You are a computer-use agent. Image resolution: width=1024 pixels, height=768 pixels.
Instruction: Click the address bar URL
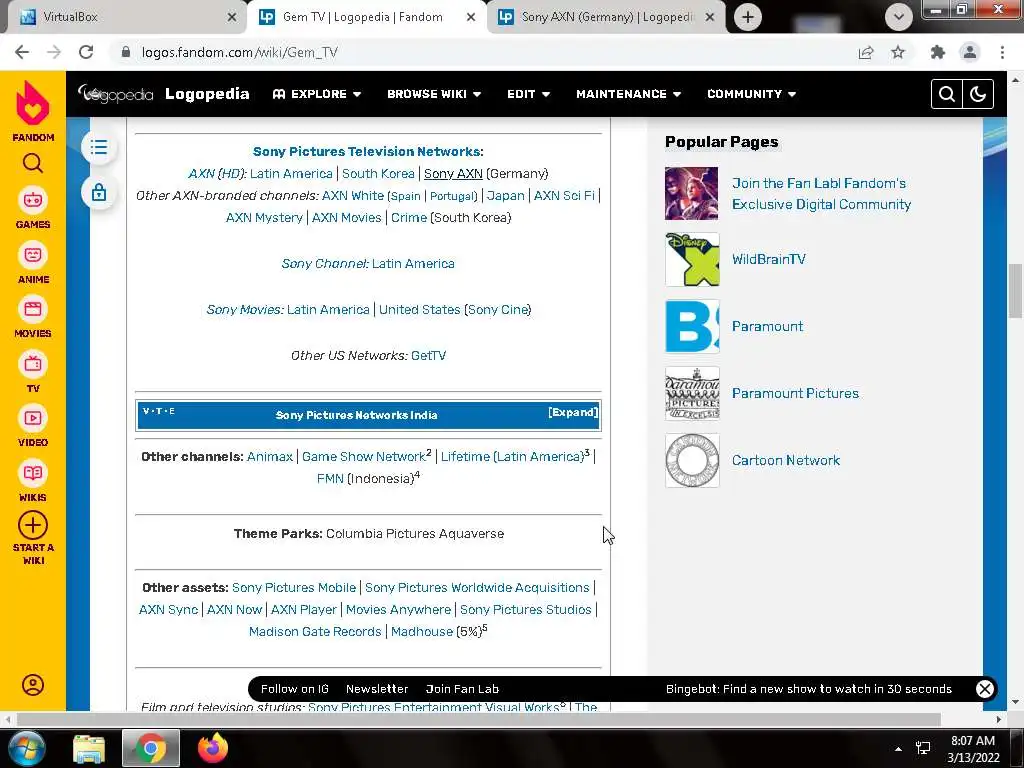[x=240, y=52]
